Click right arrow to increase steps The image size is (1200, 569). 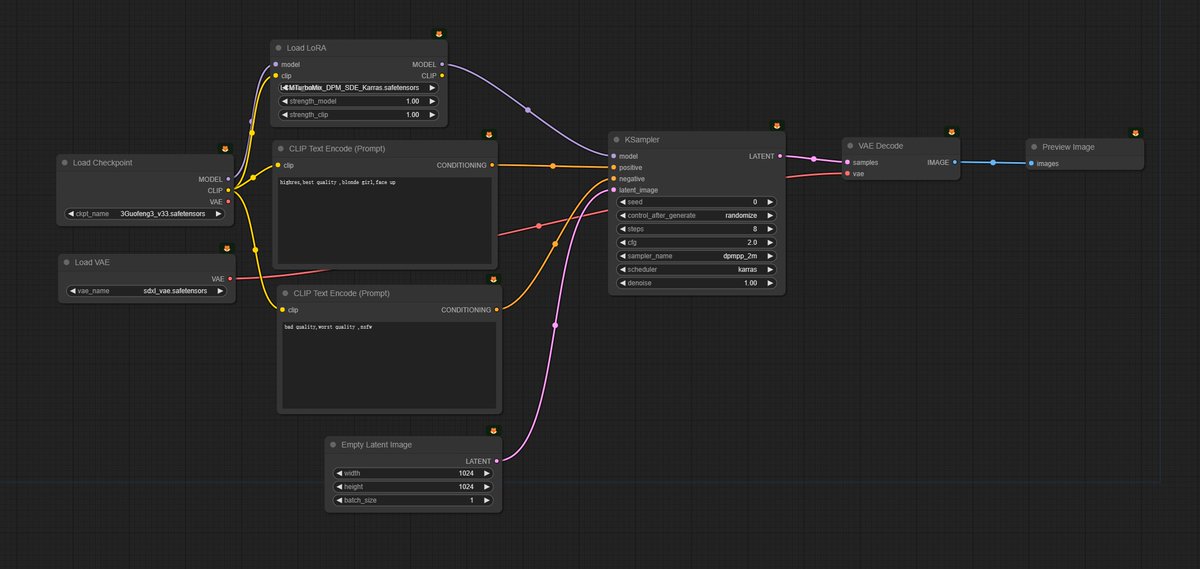coord(771,229)
